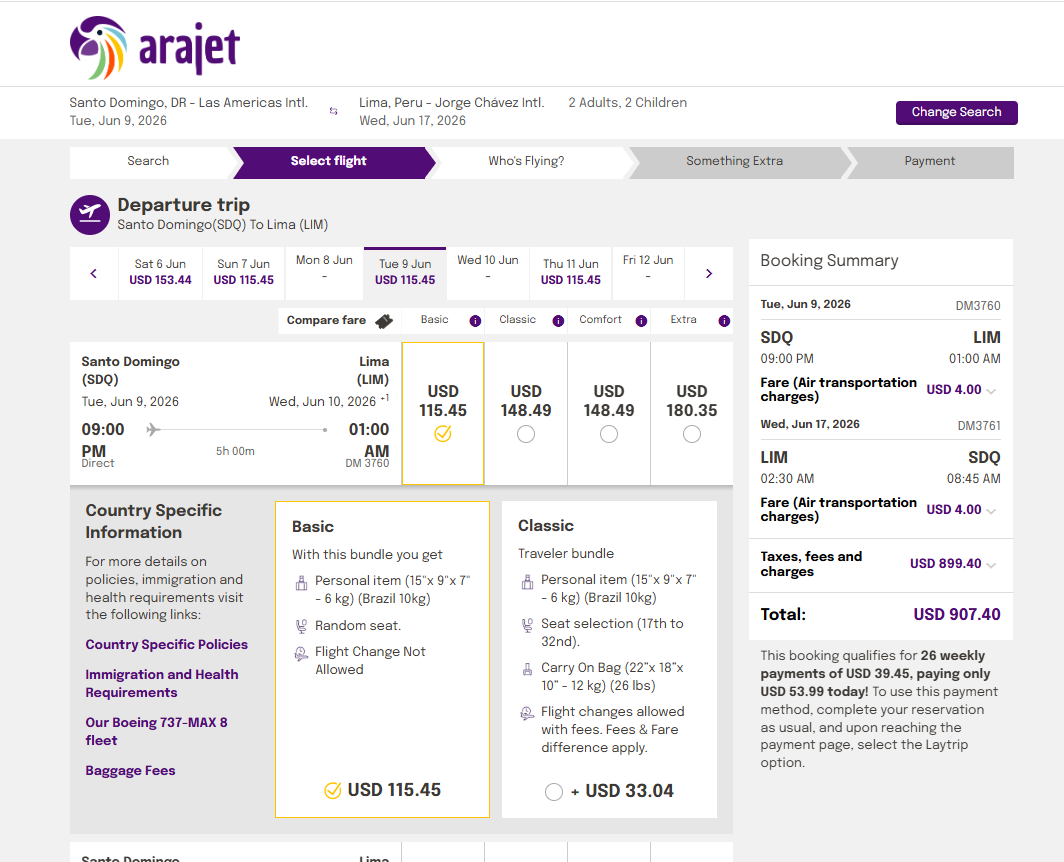Choose Sat 6 Jun date tab

point(160,272)
